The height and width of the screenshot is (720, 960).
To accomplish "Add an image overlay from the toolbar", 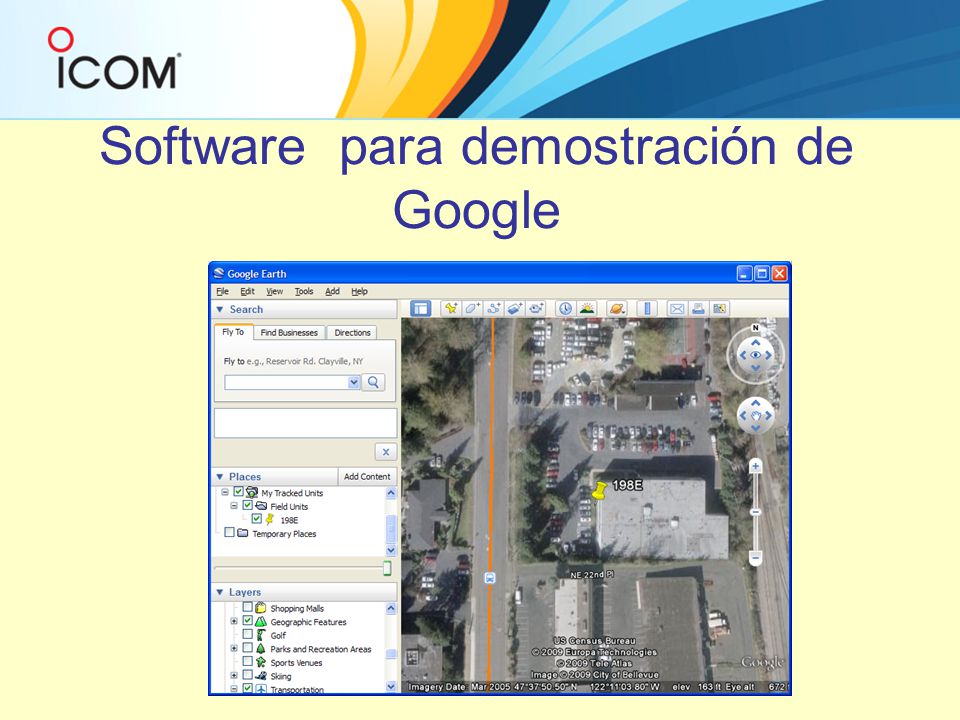I will pyautogui.click(x=514, y=309).
